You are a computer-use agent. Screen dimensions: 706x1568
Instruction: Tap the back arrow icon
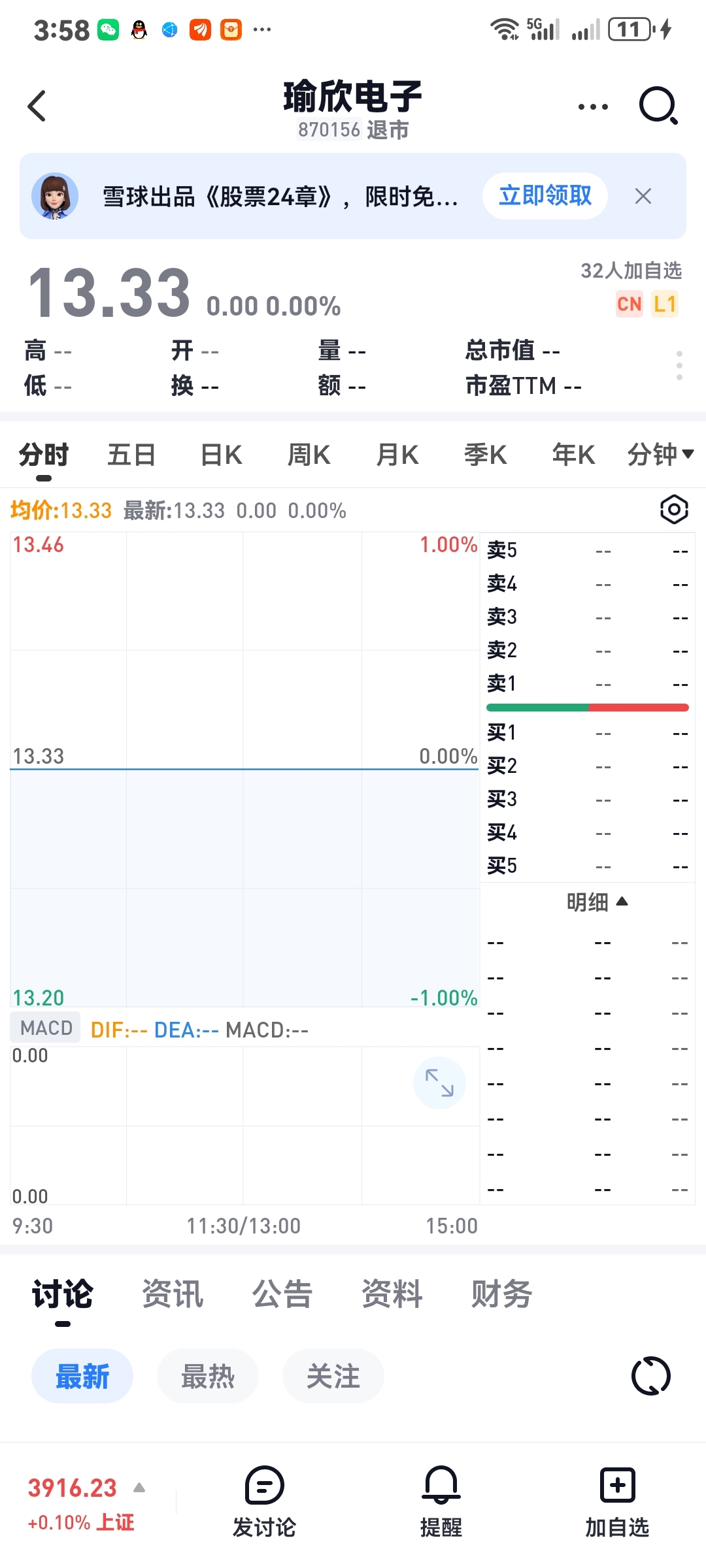[x=37, y=106]
